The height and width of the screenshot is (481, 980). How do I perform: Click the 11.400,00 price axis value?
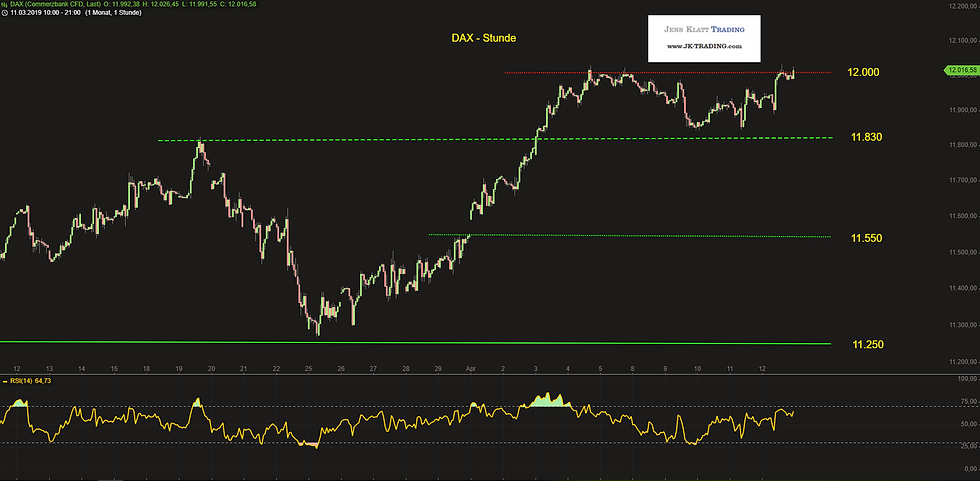pos(962,289)
